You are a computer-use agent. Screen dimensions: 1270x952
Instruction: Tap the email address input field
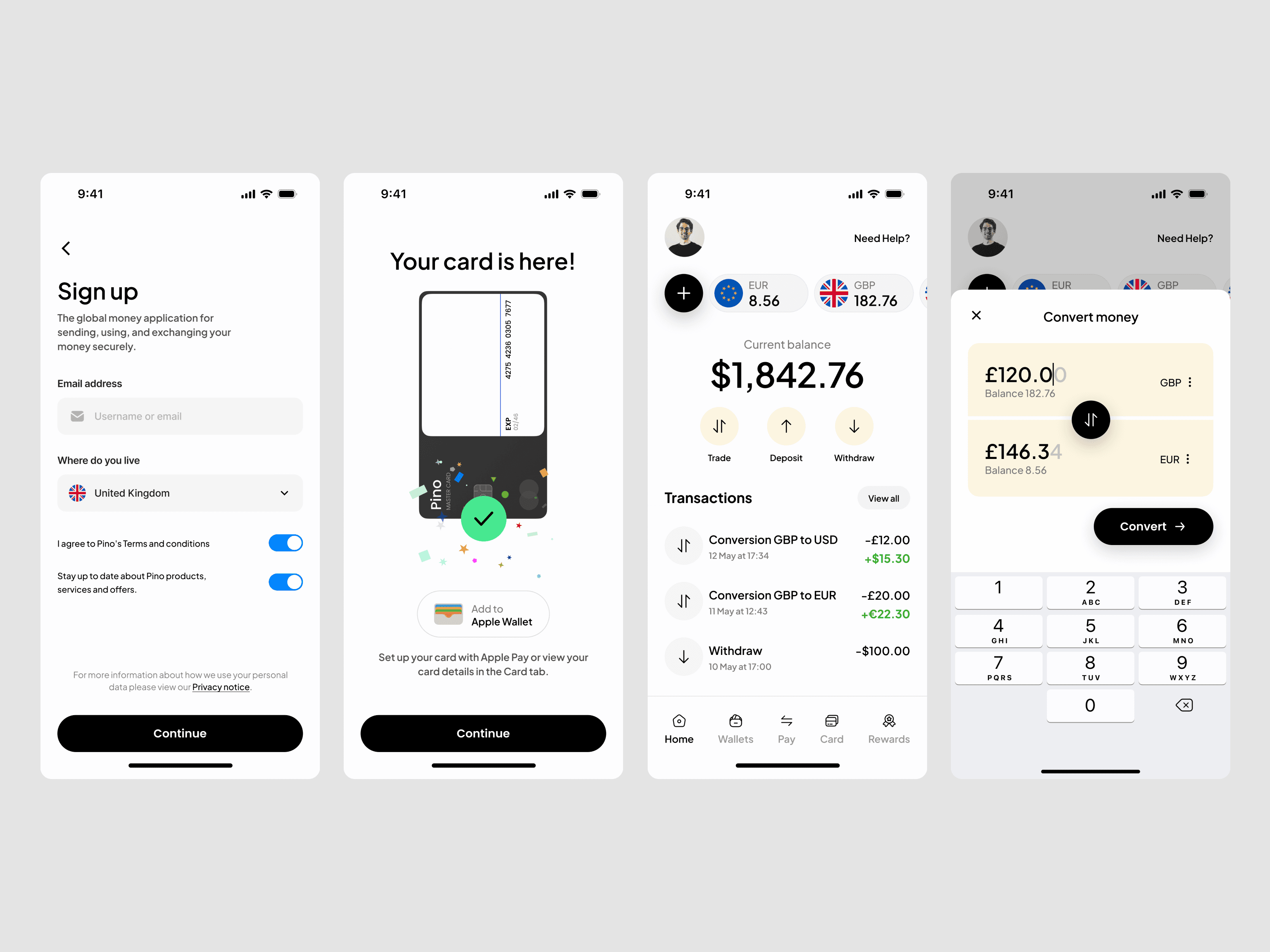pyautogui.click(x=181, y=416)
